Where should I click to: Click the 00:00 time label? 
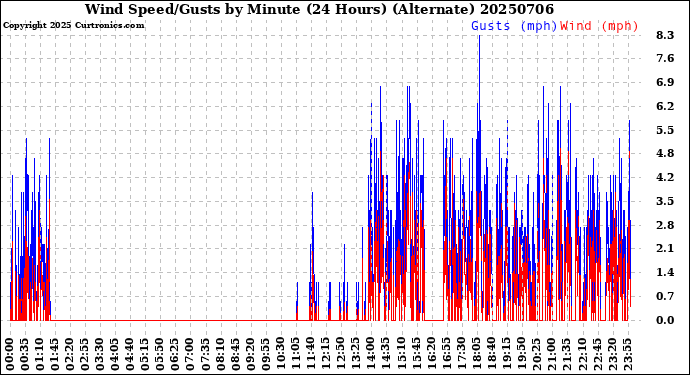point(10,354)
